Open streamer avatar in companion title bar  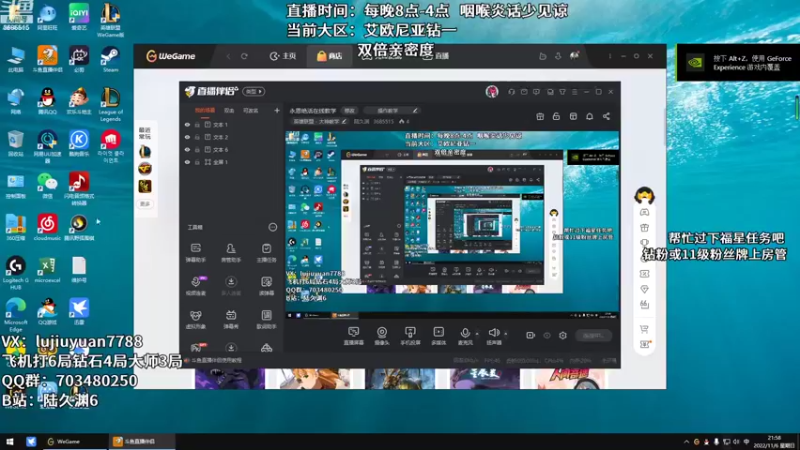point(492,91)
